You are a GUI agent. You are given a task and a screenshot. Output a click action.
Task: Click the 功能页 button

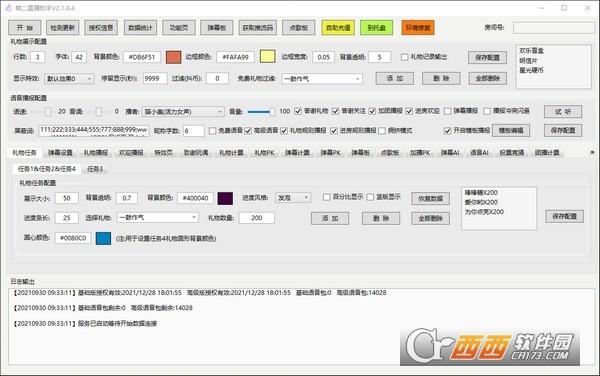pyautogui.click(x=179, y=28)
